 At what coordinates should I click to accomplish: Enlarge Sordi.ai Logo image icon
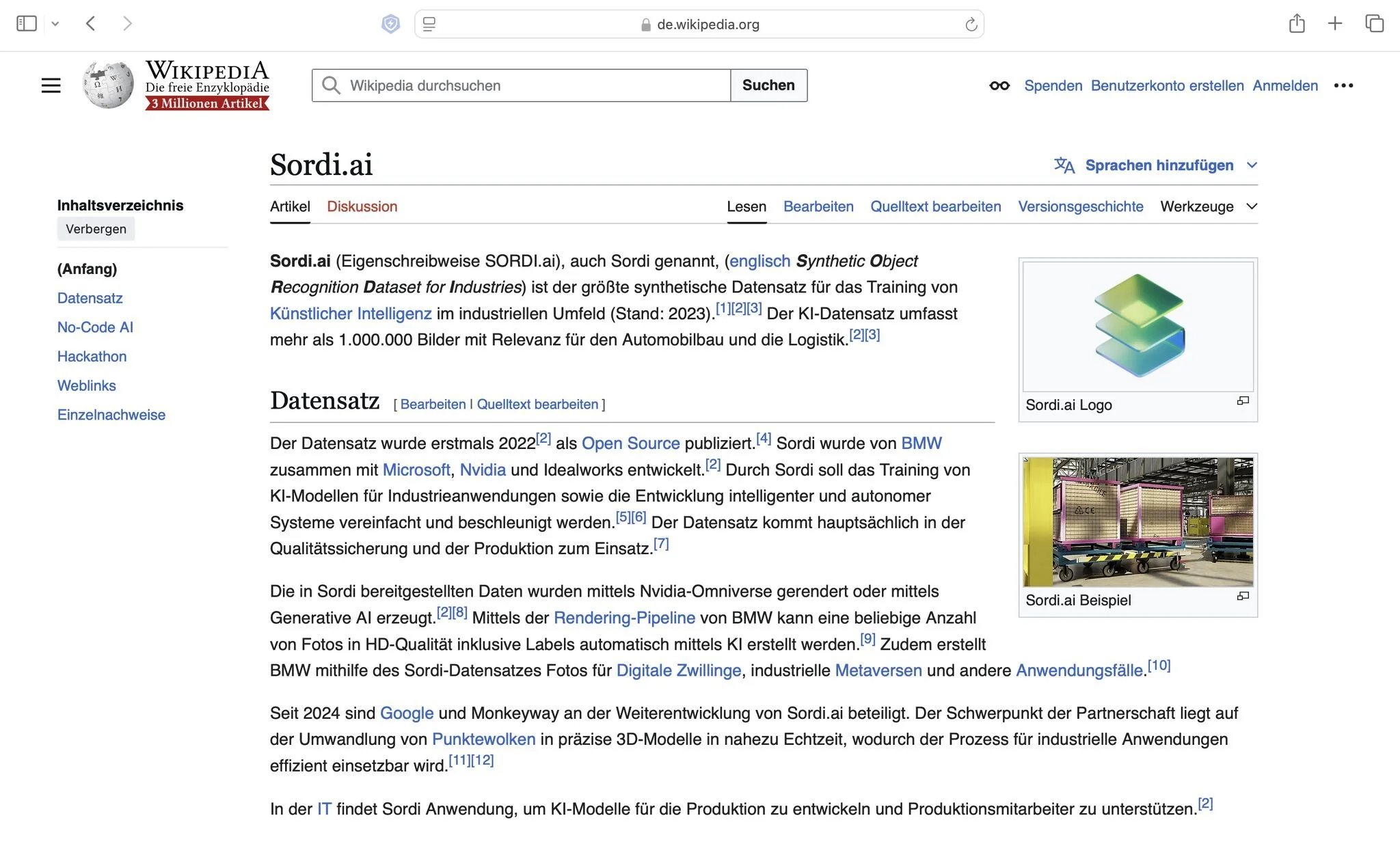tap(1243, 401)
